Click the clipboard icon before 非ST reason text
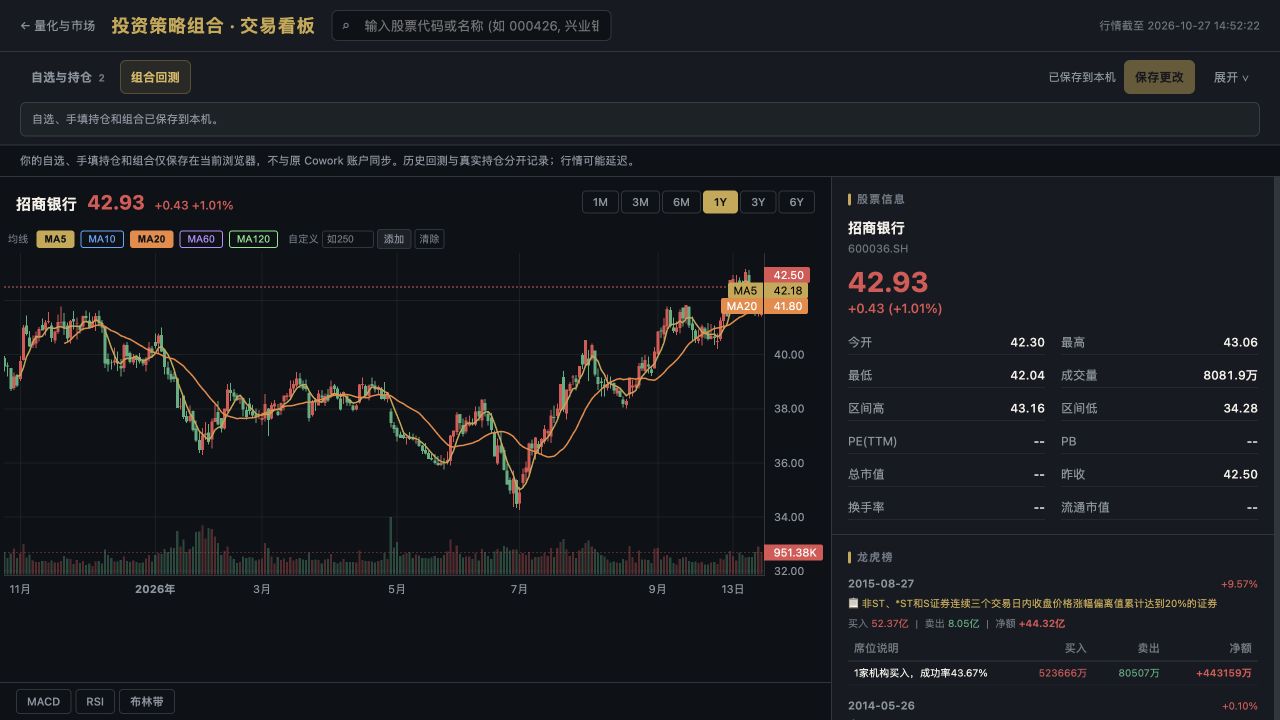The image size is (1280, 720). (x=853, y=604)
